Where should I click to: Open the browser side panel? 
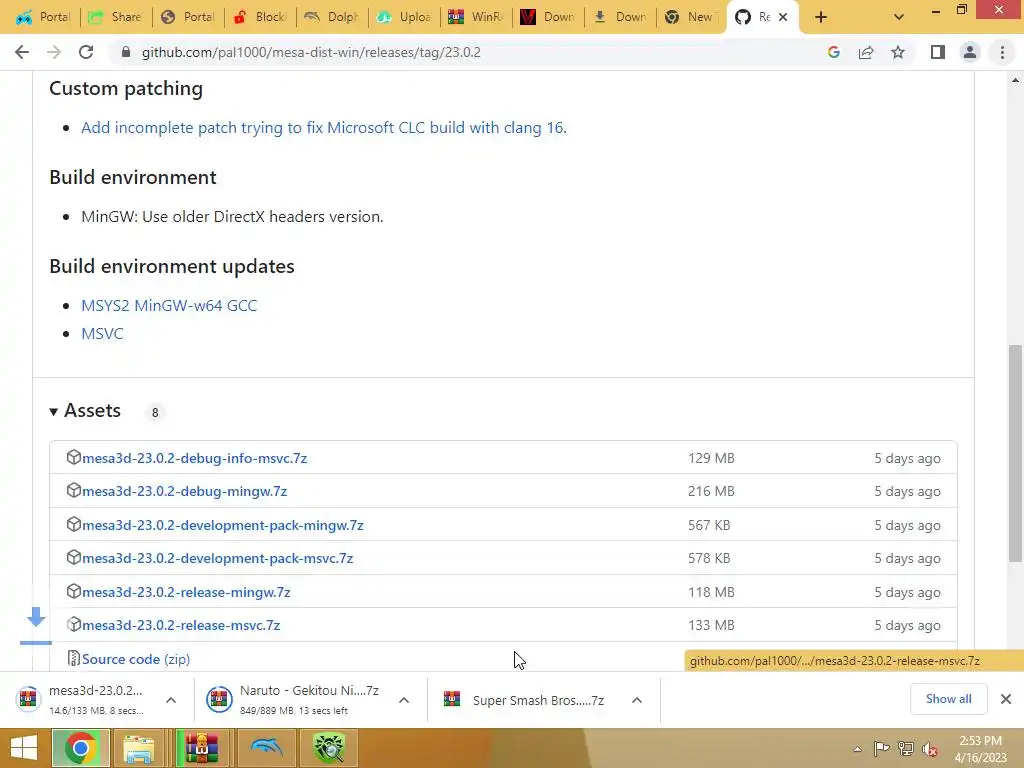coord(938,52)
